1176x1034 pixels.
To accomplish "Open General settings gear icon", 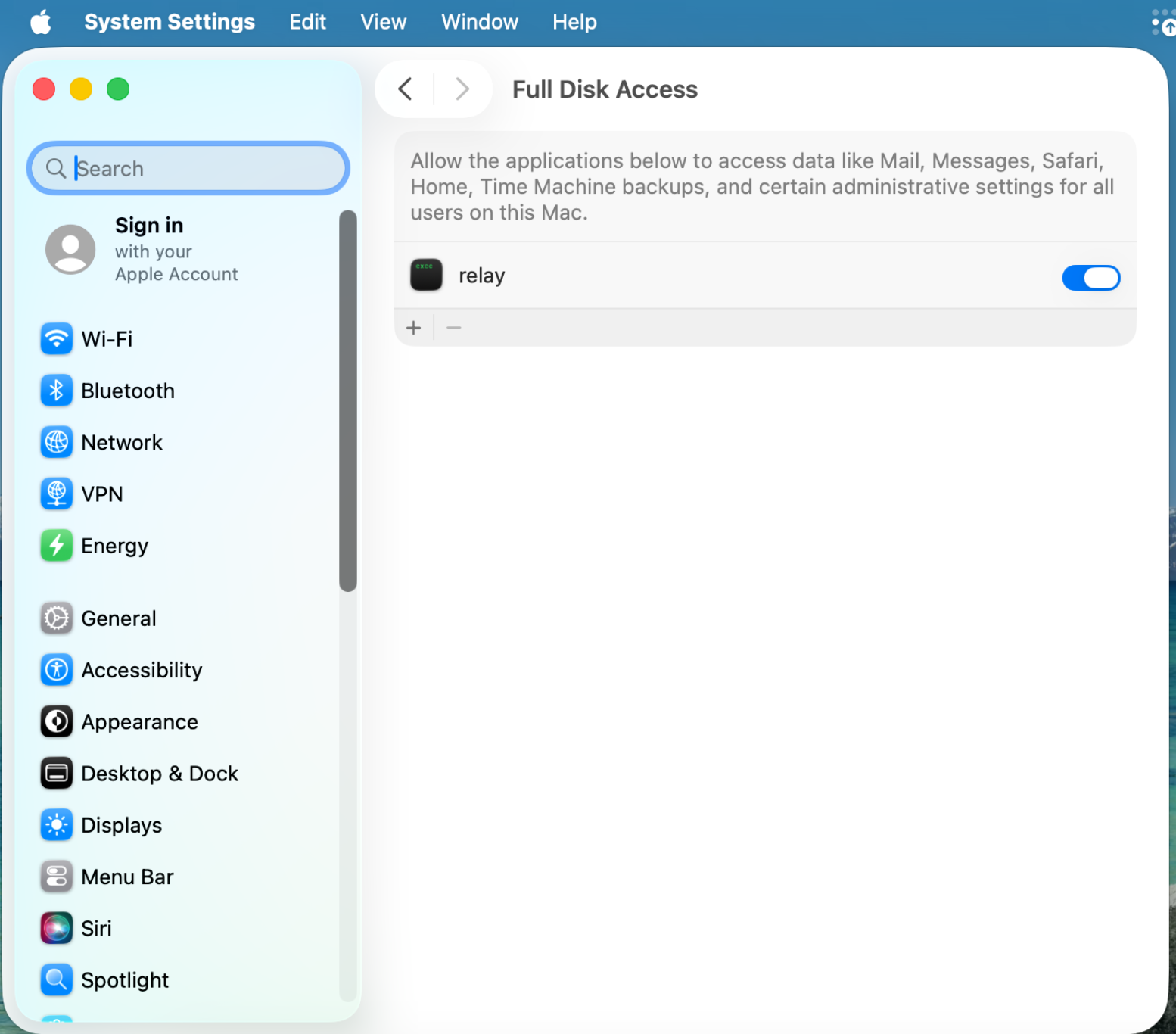I will (x=57, y=618).
